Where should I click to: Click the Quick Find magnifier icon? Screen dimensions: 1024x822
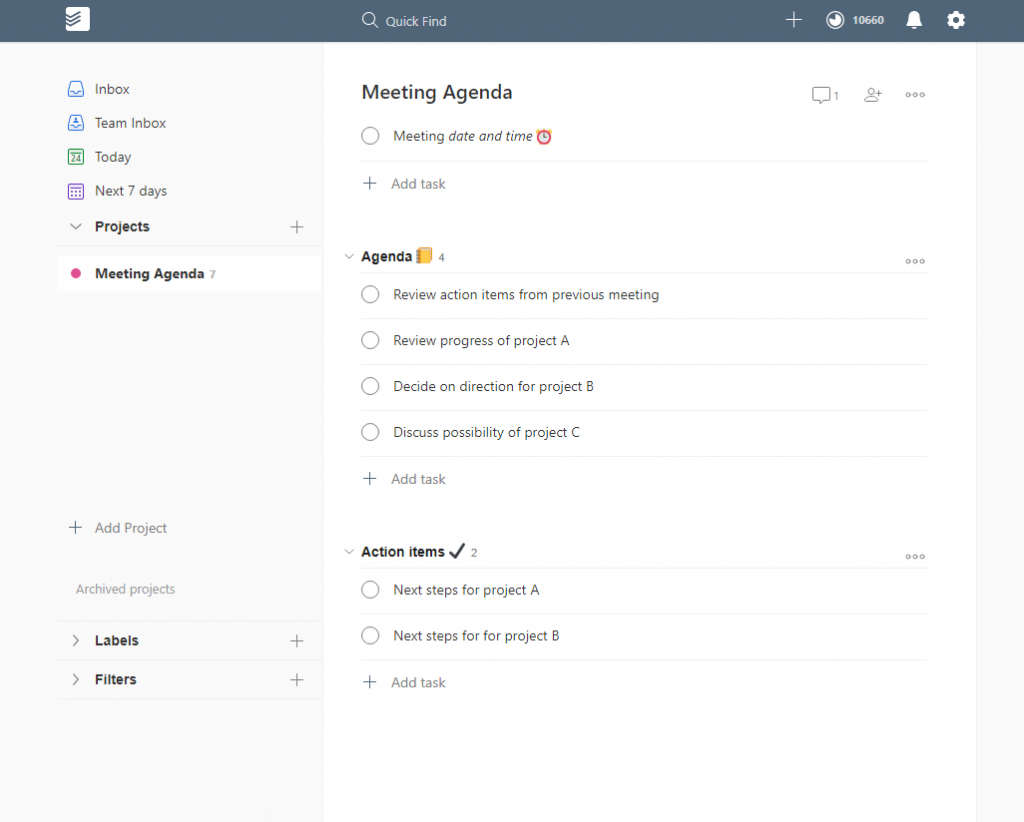370,20
